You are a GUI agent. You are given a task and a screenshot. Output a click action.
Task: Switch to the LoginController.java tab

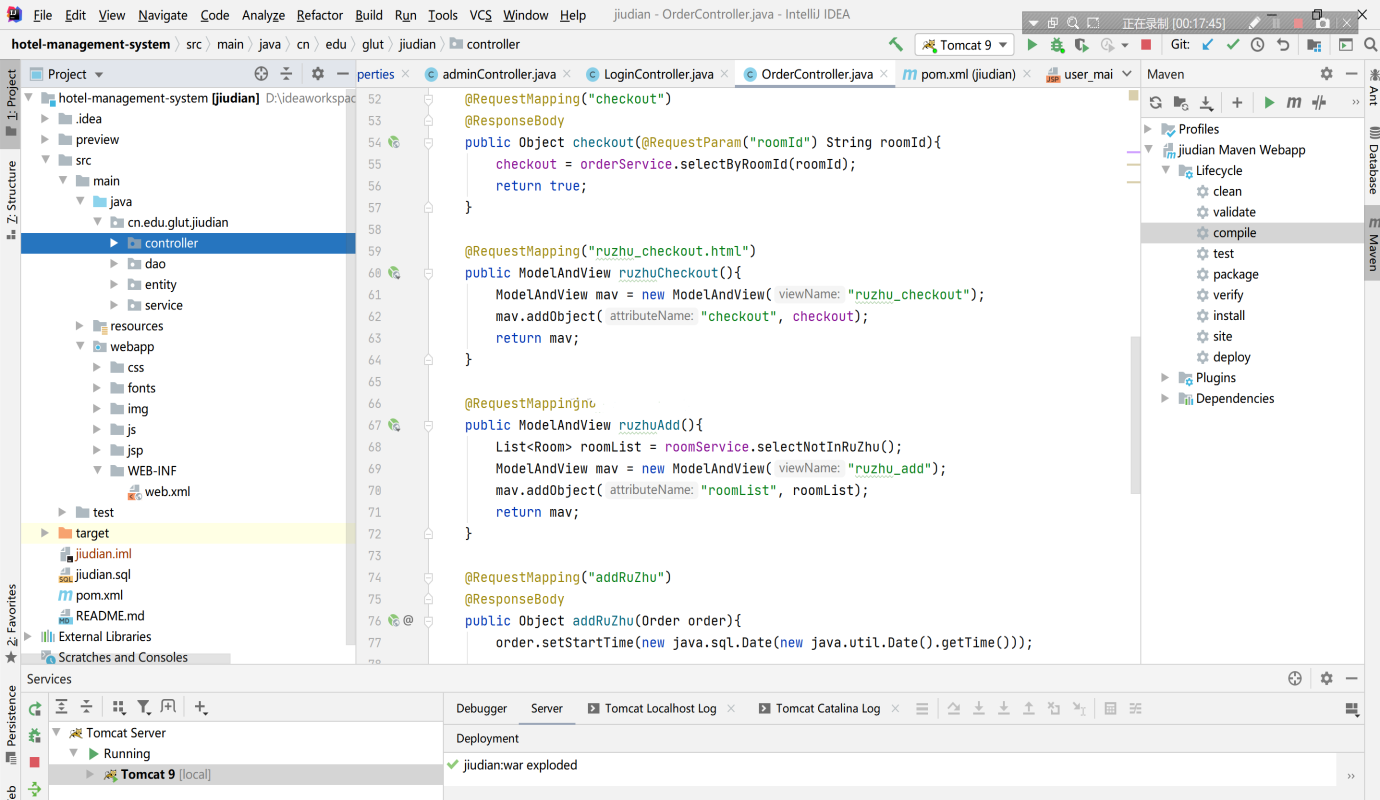point(658,74)
